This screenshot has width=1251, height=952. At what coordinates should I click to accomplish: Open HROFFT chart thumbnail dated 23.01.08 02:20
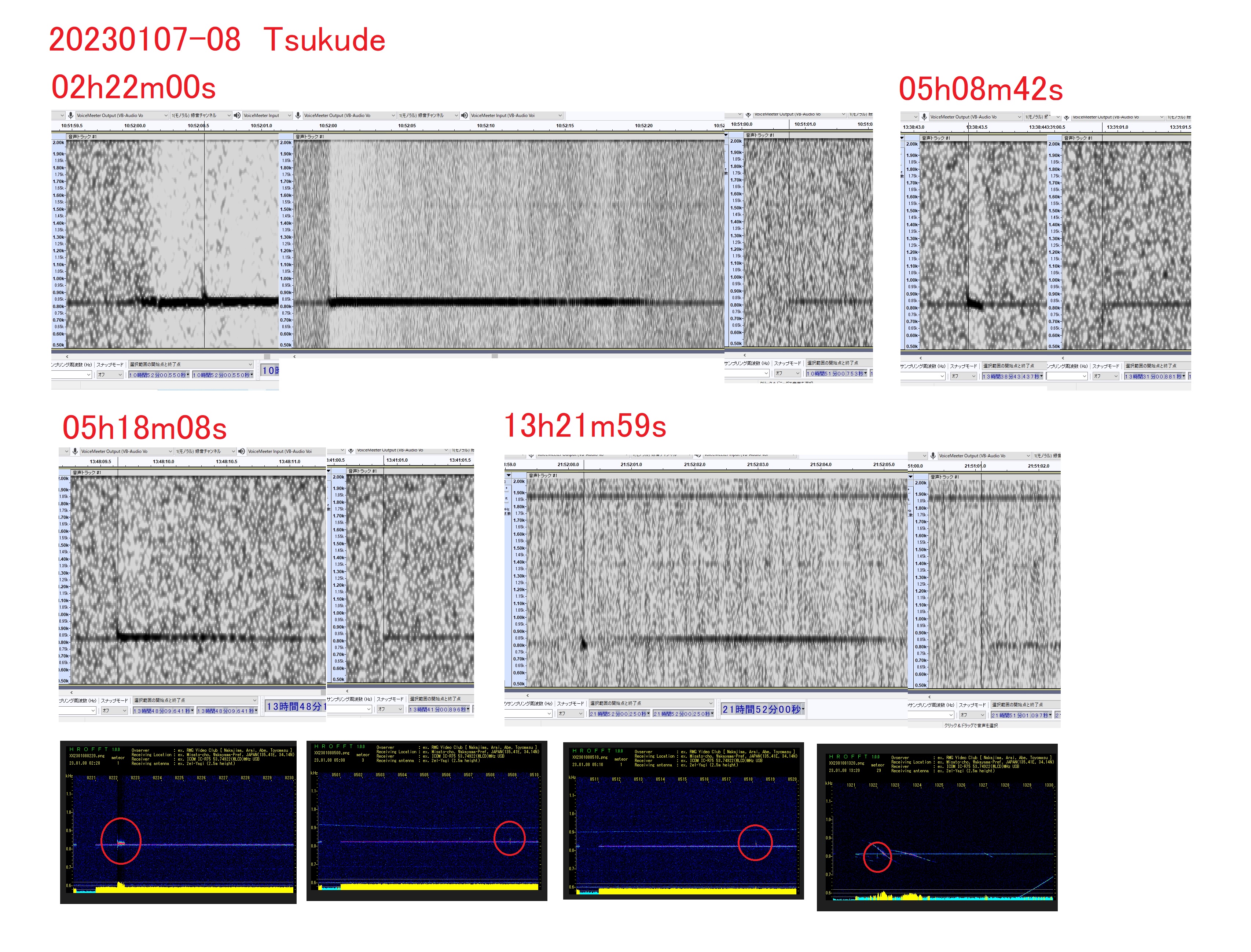[x=178, y=822]
